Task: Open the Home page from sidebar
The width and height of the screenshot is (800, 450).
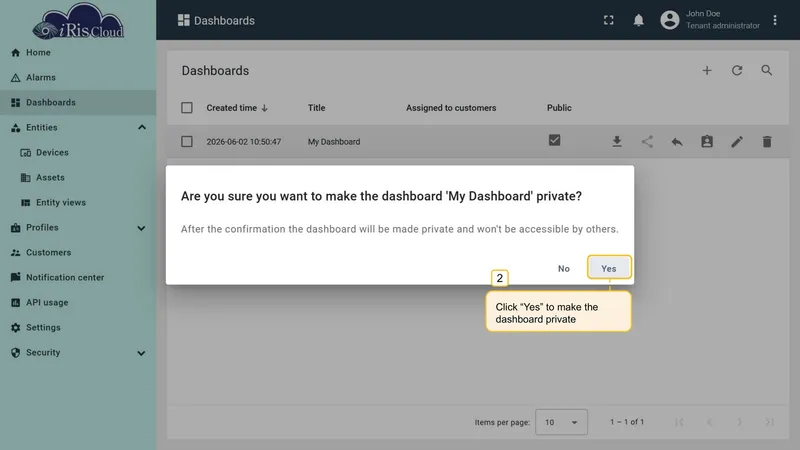Action: pos(78,53)
